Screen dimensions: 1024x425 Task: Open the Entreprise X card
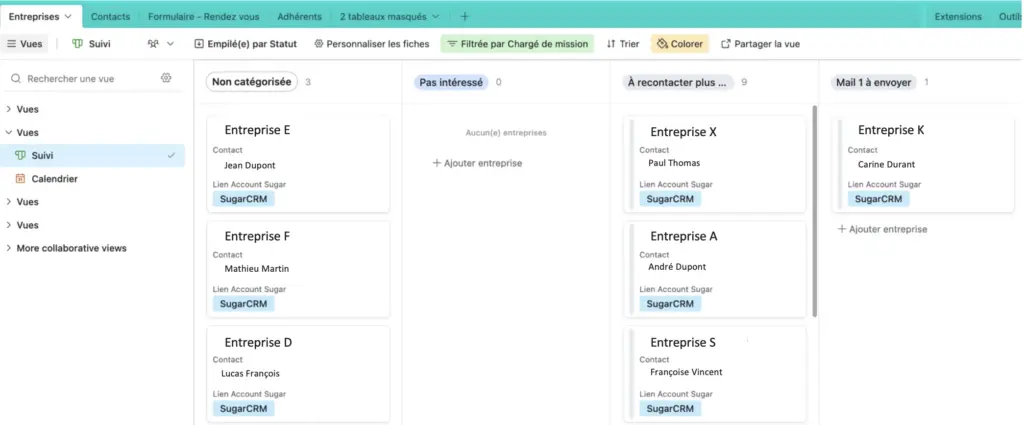coord(715,165)
